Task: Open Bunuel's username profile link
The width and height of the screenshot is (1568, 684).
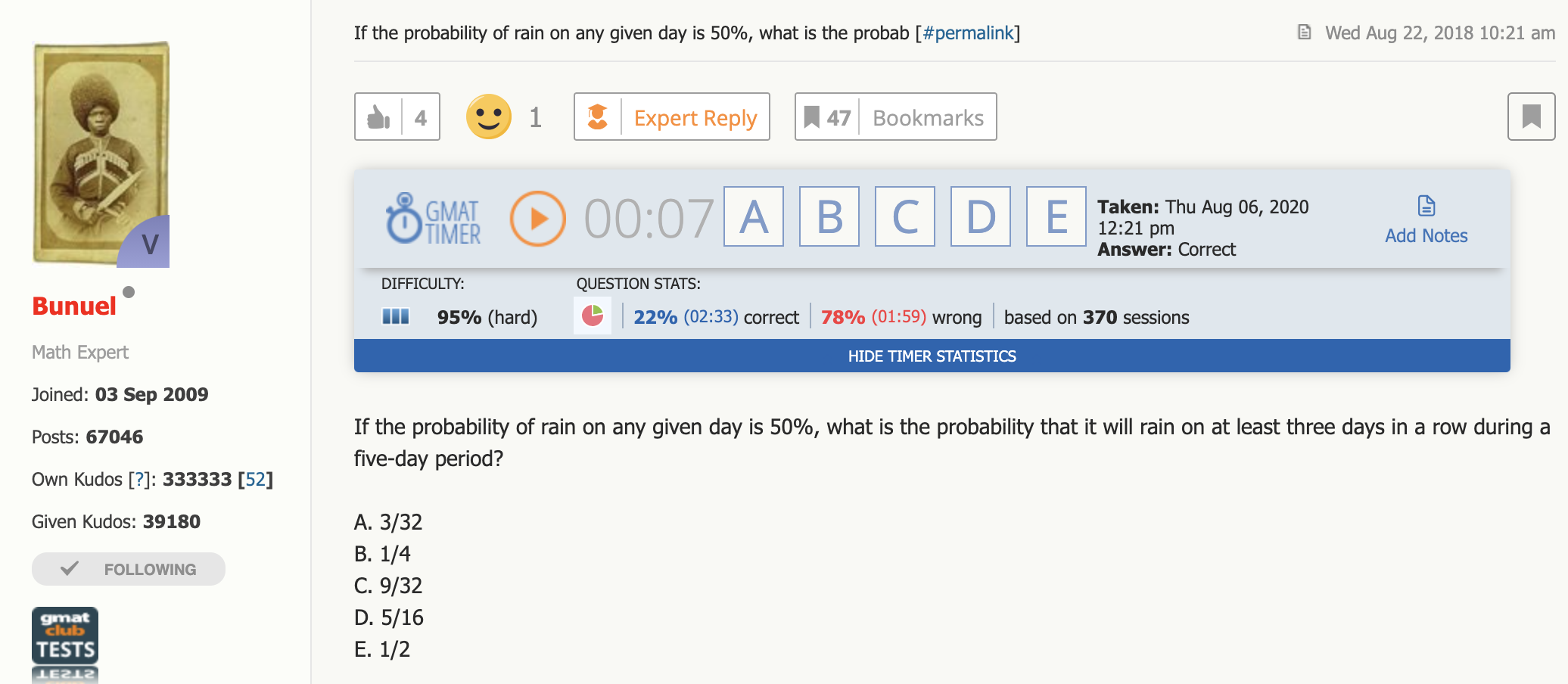Action: click(74, 306)
